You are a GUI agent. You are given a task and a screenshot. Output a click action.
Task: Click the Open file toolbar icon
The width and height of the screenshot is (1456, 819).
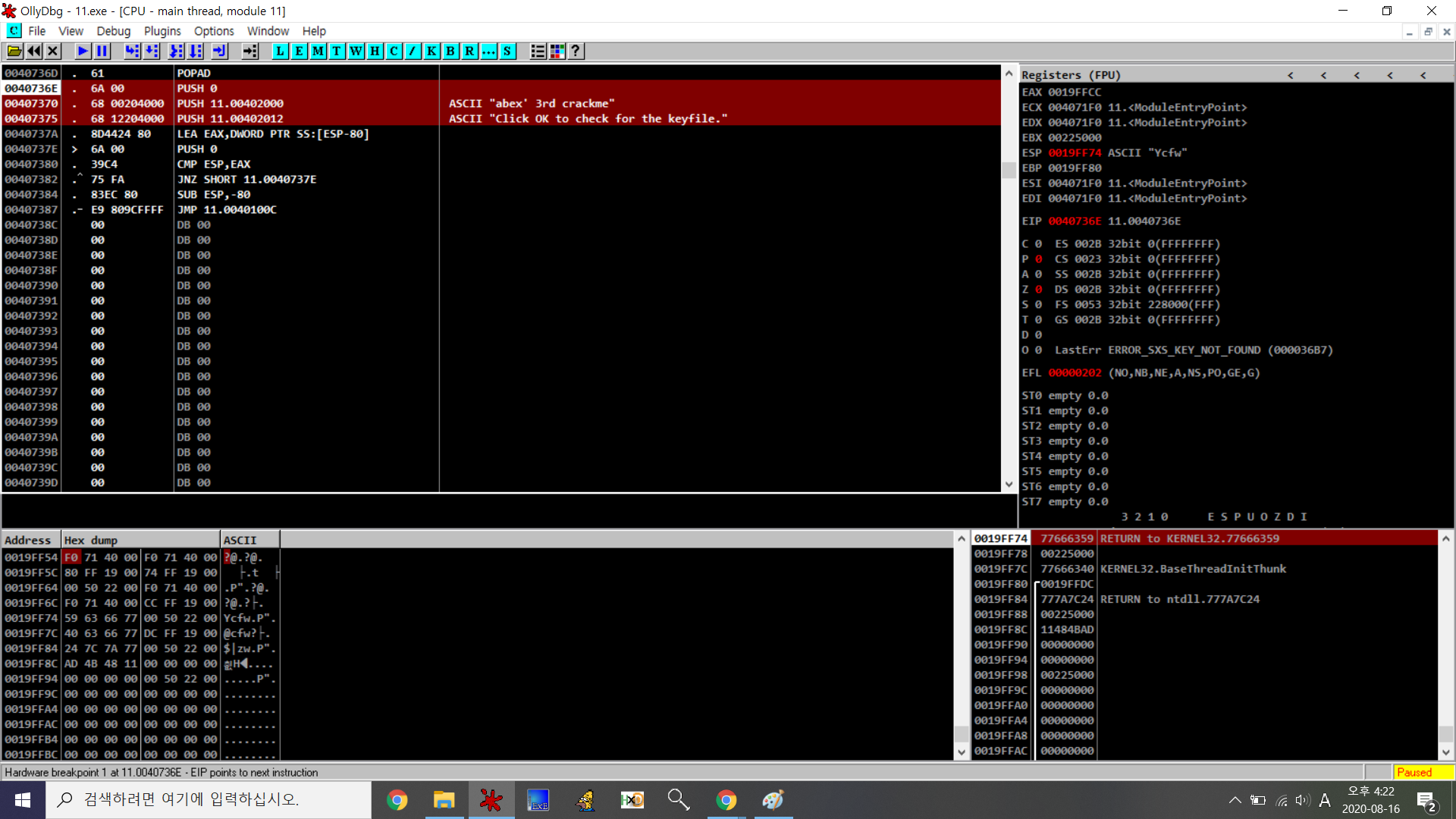[x=14, y=51]
